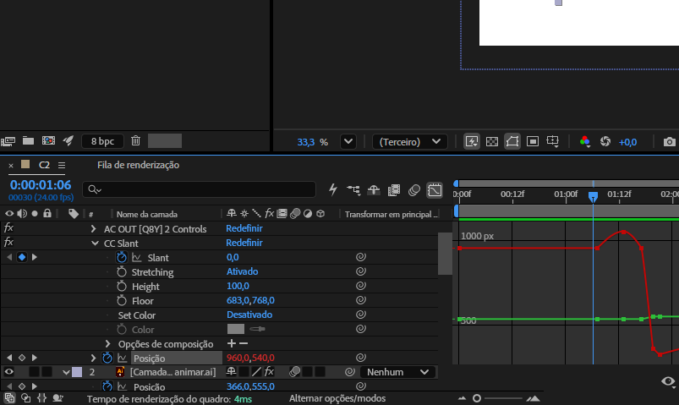Click the Height value 100,0
Viewport: 679px width, 405px height.
(238, 286)
